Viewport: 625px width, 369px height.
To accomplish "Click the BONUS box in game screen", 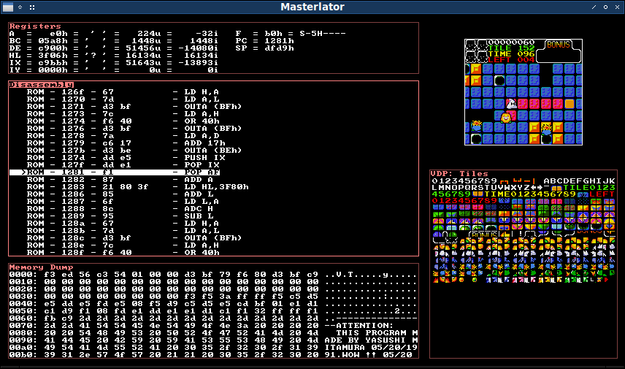I will click(558, 51).
